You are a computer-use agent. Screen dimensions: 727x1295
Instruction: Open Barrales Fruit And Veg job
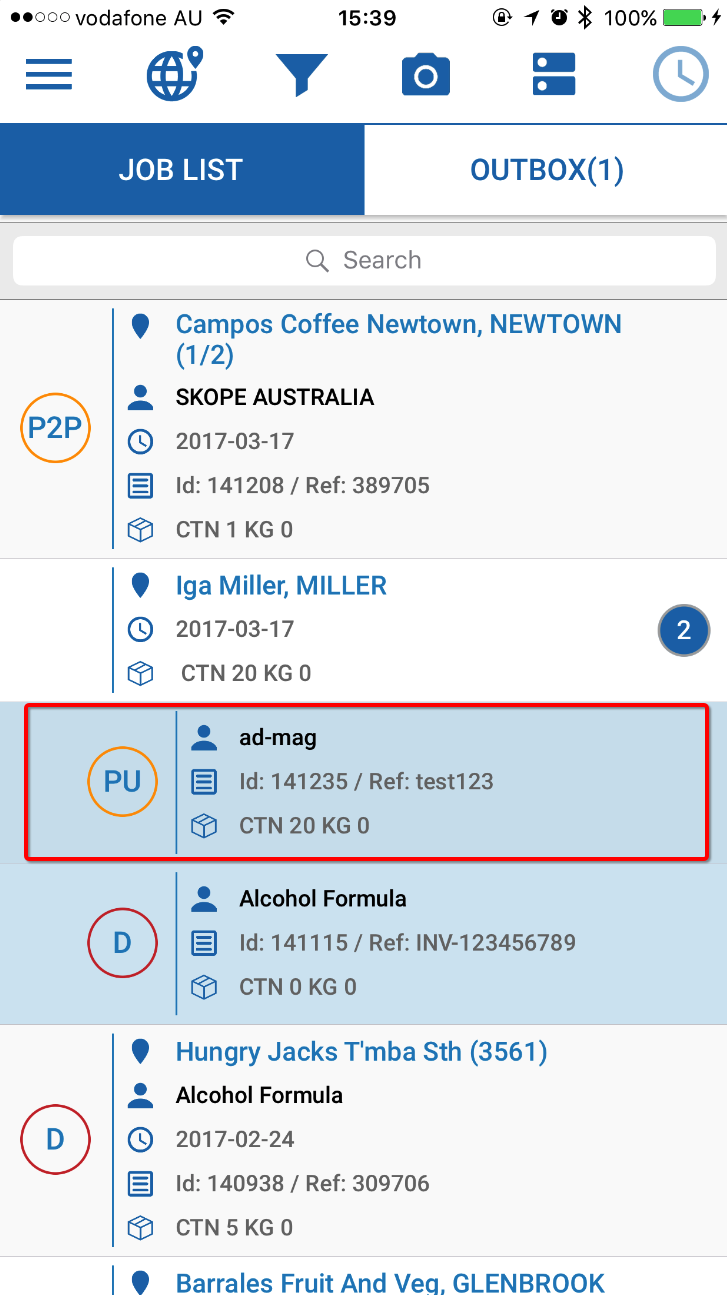[x=390, y=1282]
